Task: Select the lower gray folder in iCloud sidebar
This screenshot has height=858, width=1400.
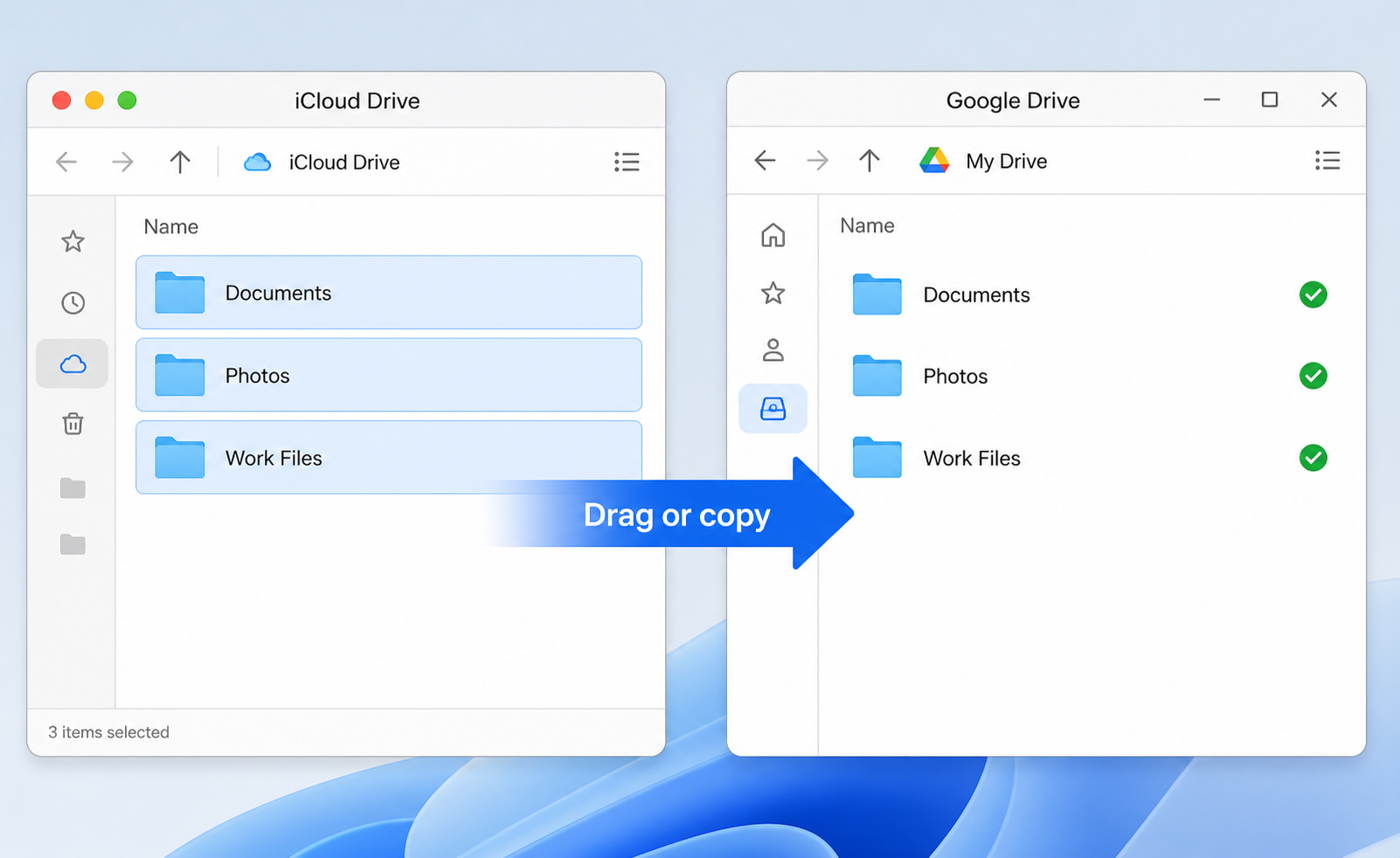Action: (73, 544)
